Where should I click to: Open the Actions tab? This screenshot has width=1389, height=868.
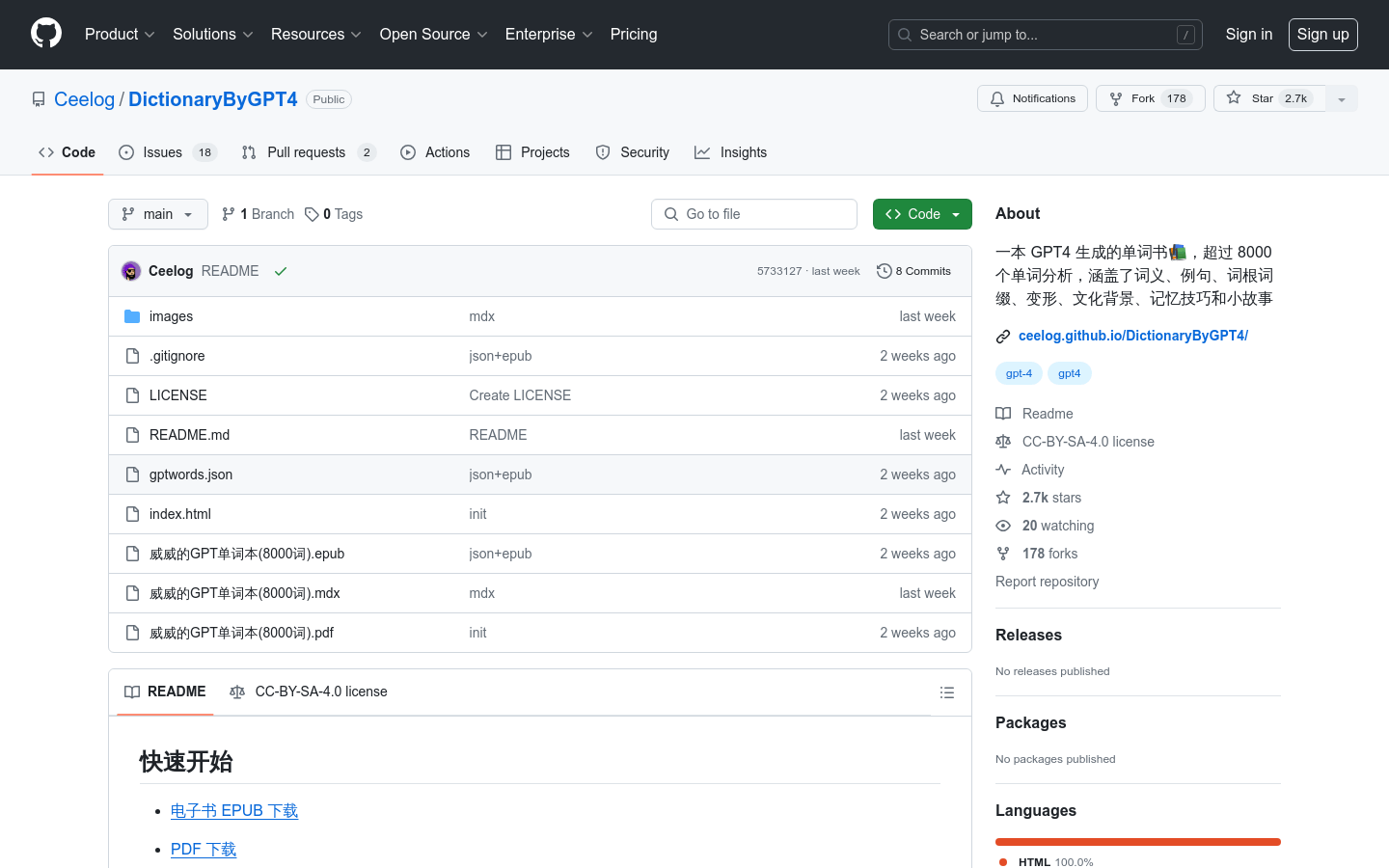click(435, 152)
